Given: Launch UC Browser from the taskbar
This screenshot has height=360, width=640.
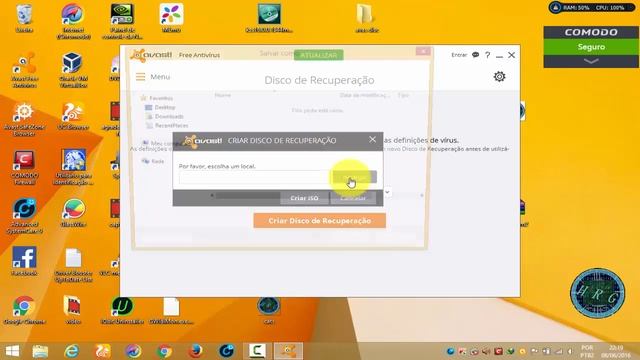Looking at the screenshot, I should (x=103, y=351).
